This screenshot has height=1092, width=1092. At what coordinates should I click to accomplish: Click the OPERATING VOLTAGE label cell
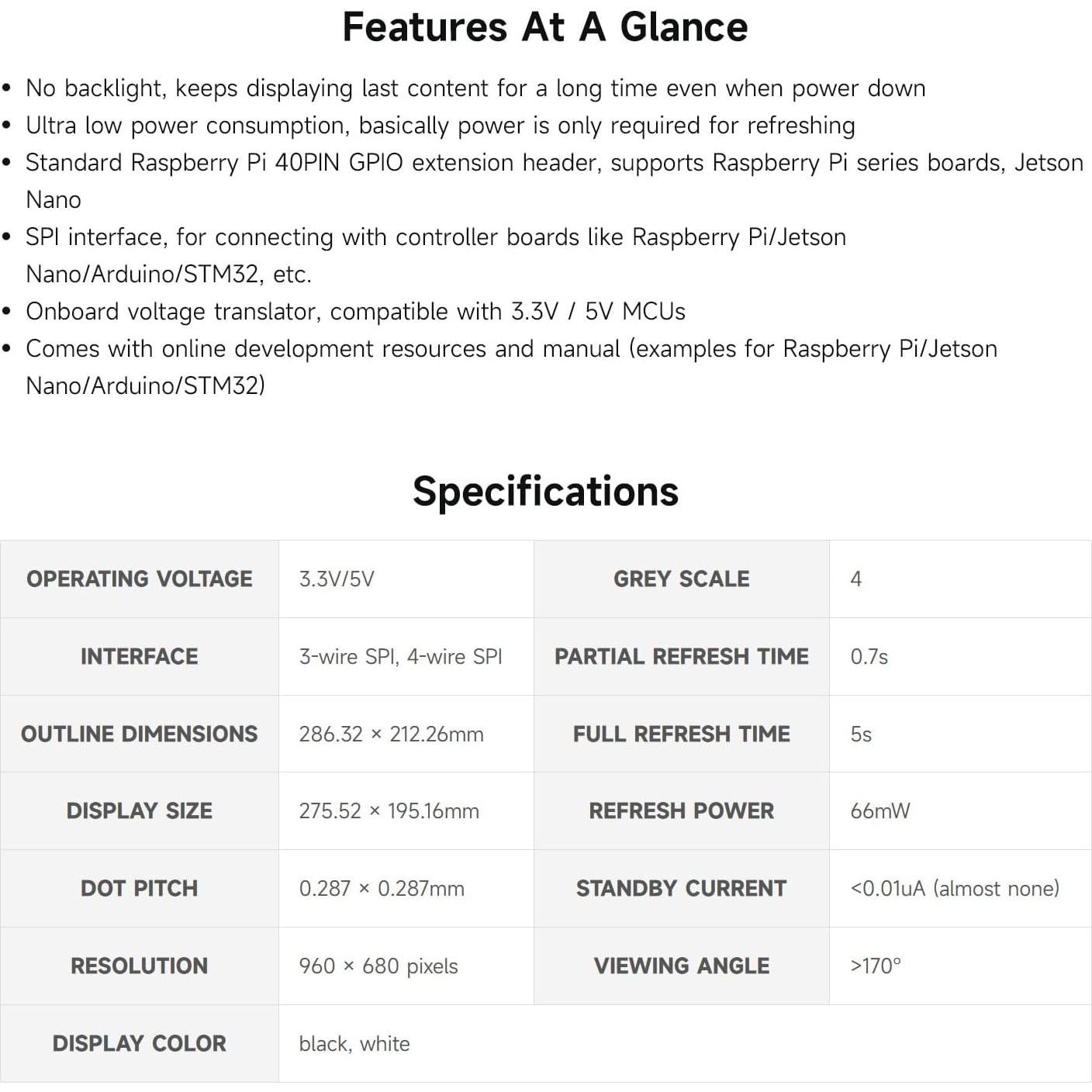click(x=140, y=579)
